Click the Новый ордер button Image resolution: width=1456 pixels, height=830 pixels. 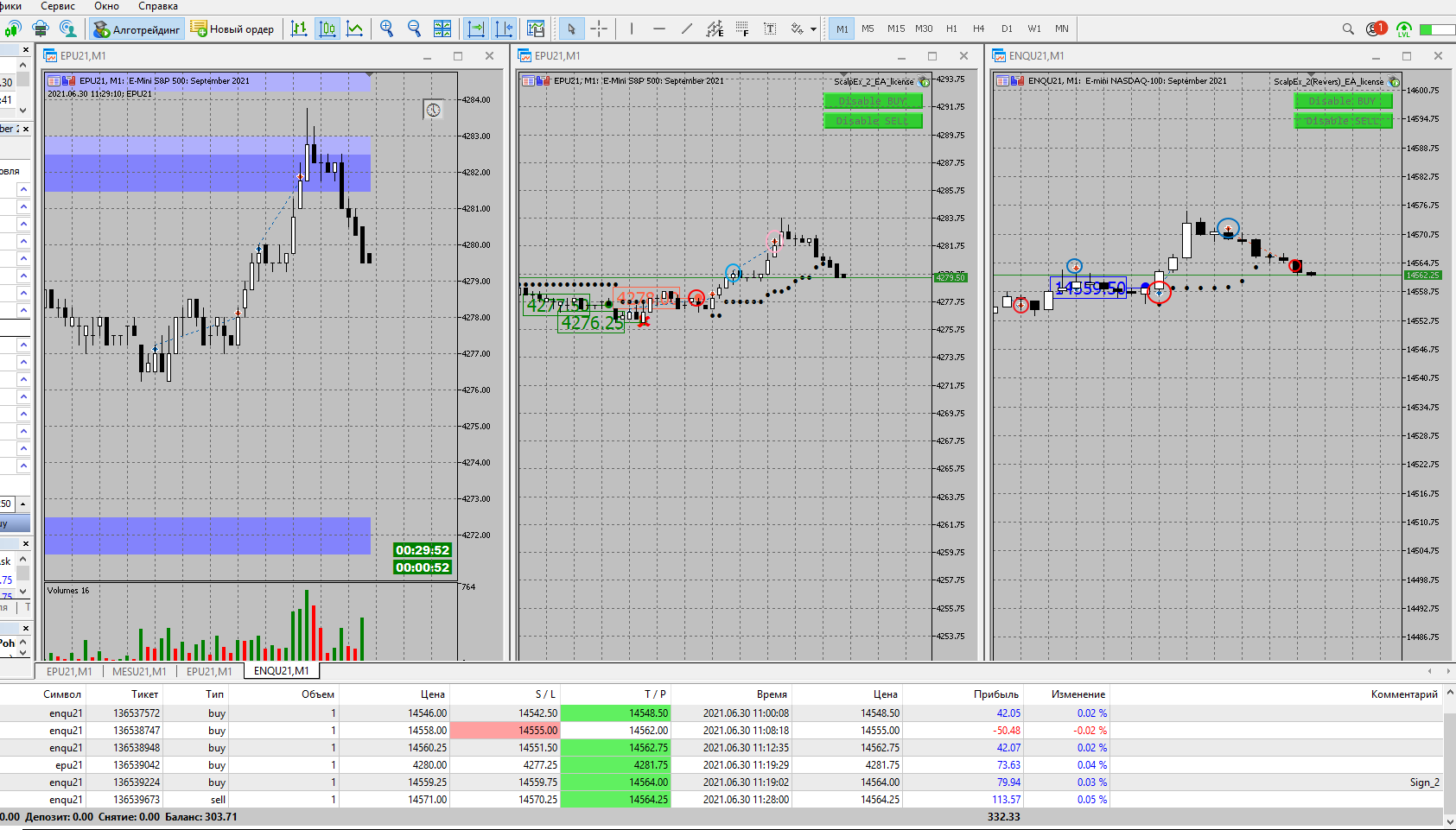(x=232, y=29)
